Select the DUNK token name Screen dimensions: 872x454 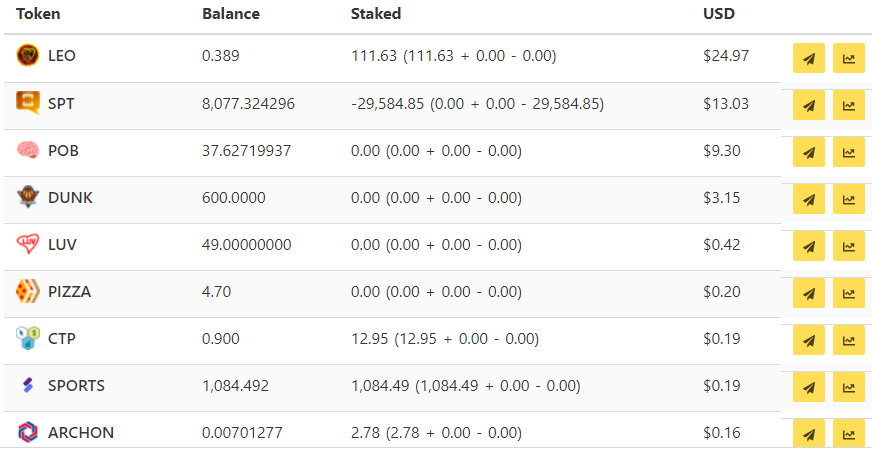point(70,198)
